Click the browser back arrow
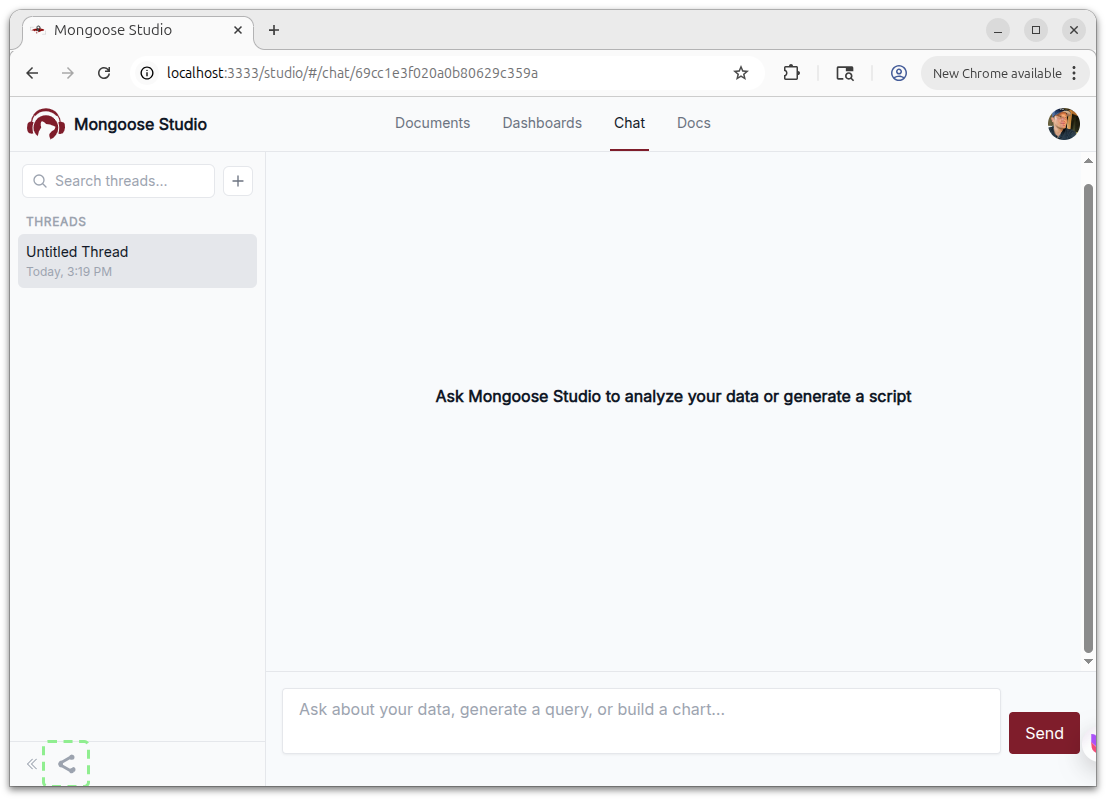The height and width of the screenshot is (799, 1106). point(32,73)
